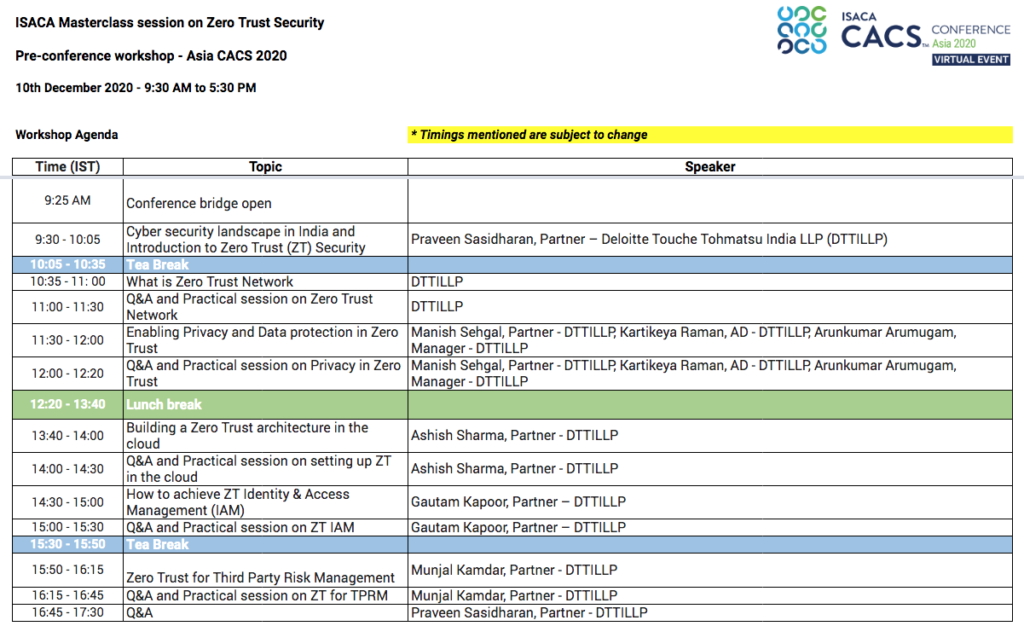The image size is (1024, 626).
Task: Click the 'VIRTUAL EVENT' badge in the logo
Action: click(x=971, y=59)
